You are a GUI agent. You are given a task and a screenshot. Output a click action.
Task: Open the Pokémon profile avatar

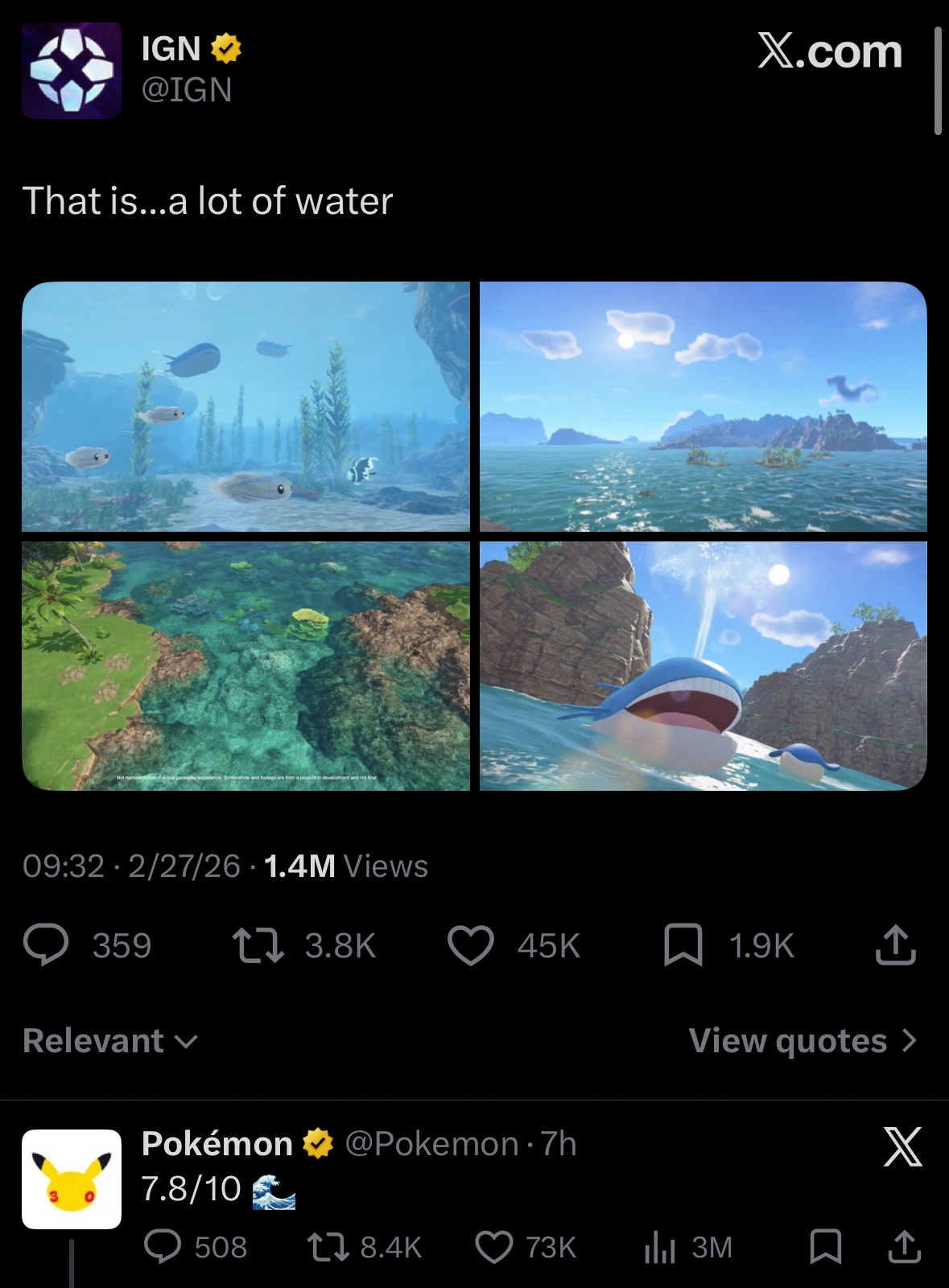(72, 1179)
